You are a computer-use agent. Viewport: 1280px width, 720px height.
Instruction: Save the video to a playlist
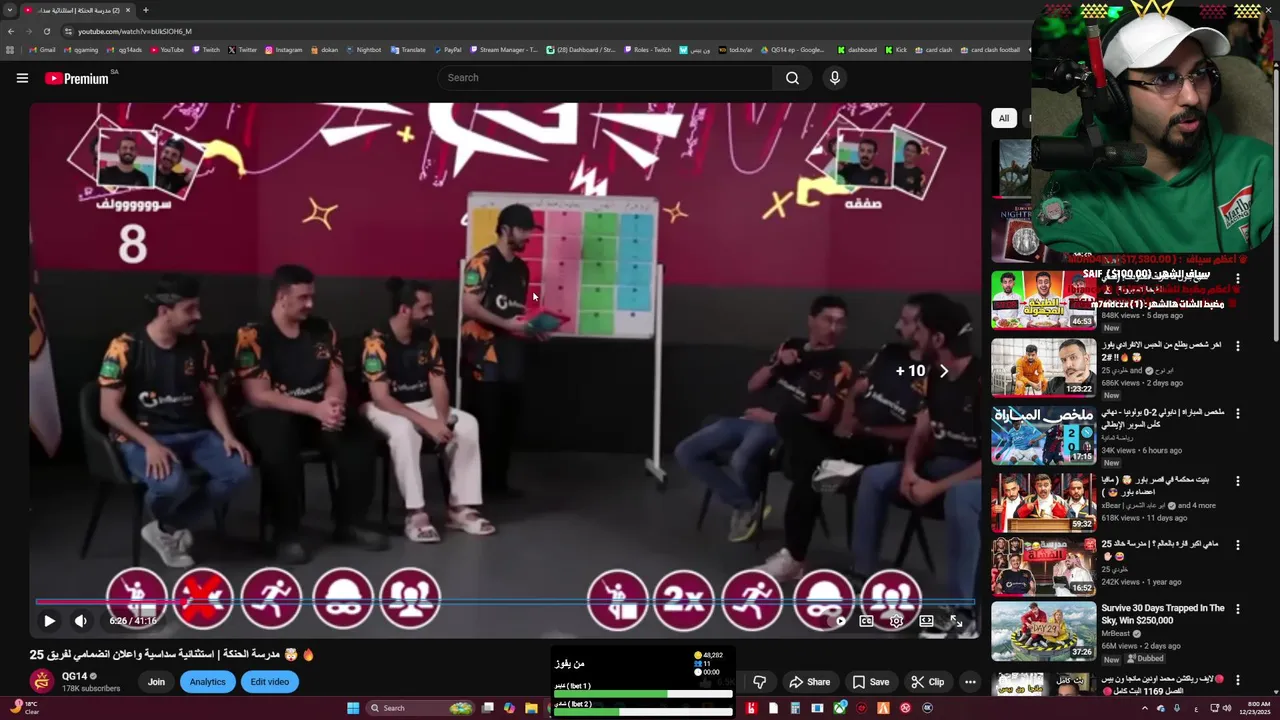pyautogui.click(x=870, y=682)
